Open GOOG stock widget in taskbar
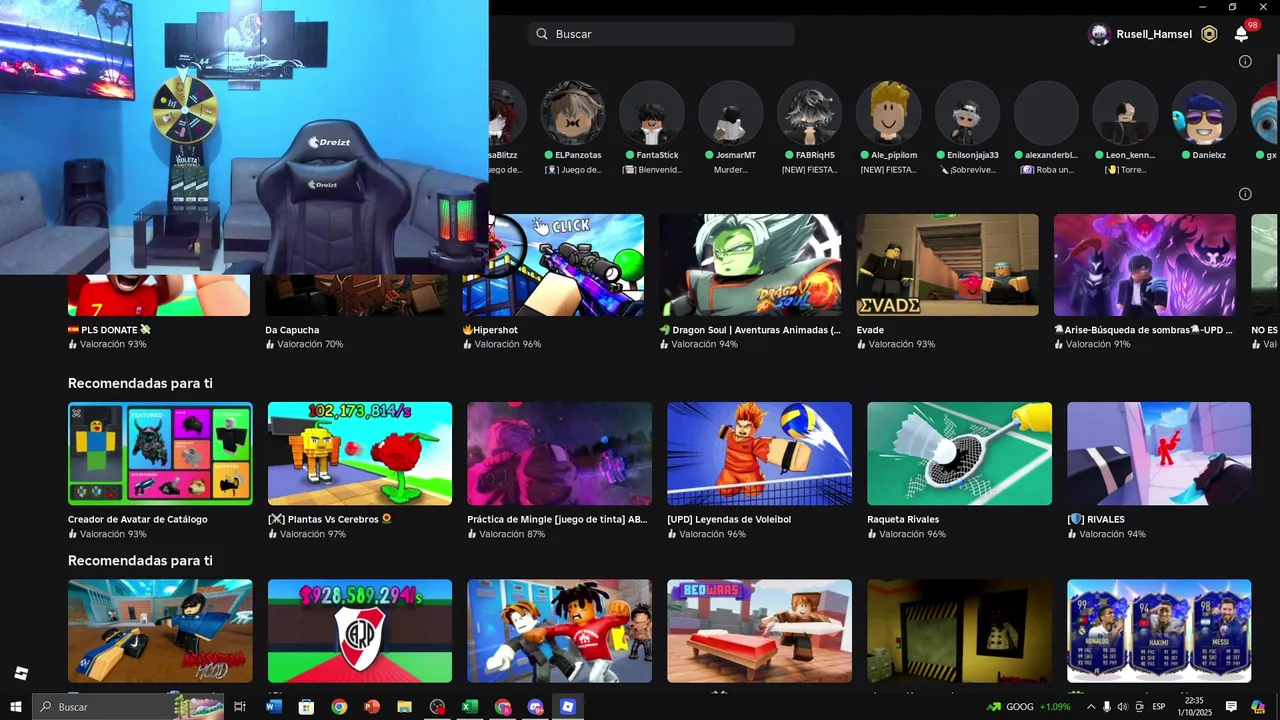 [1028, 707]
